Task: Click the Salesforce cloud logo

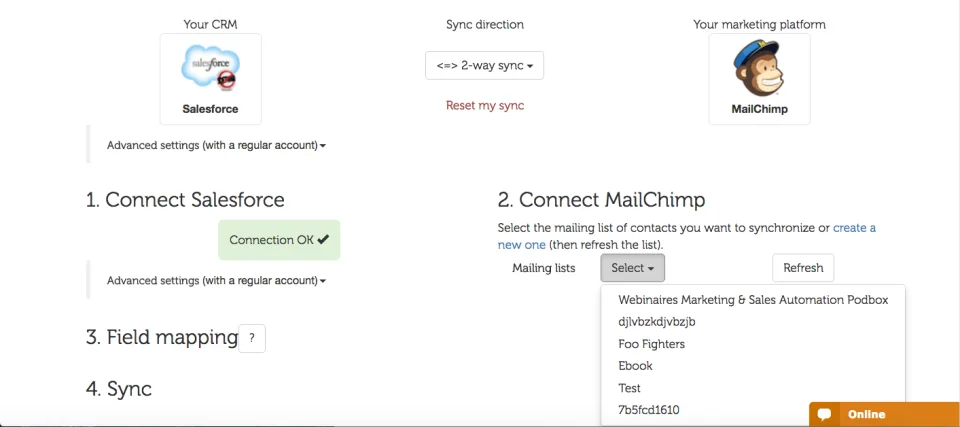Action: 210,67
